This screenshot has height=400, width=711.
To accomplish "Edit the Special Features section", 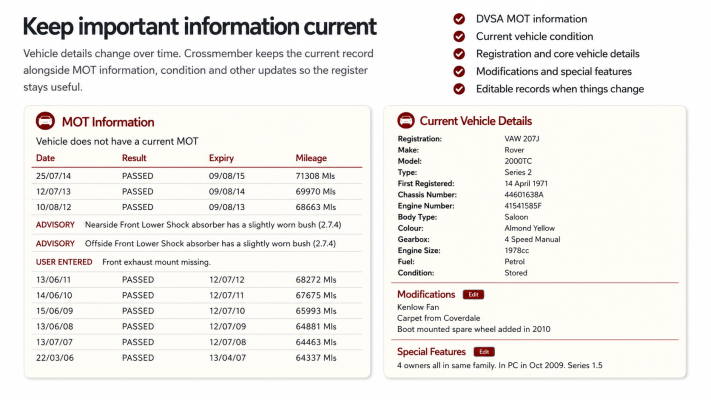I will (484, 352).
